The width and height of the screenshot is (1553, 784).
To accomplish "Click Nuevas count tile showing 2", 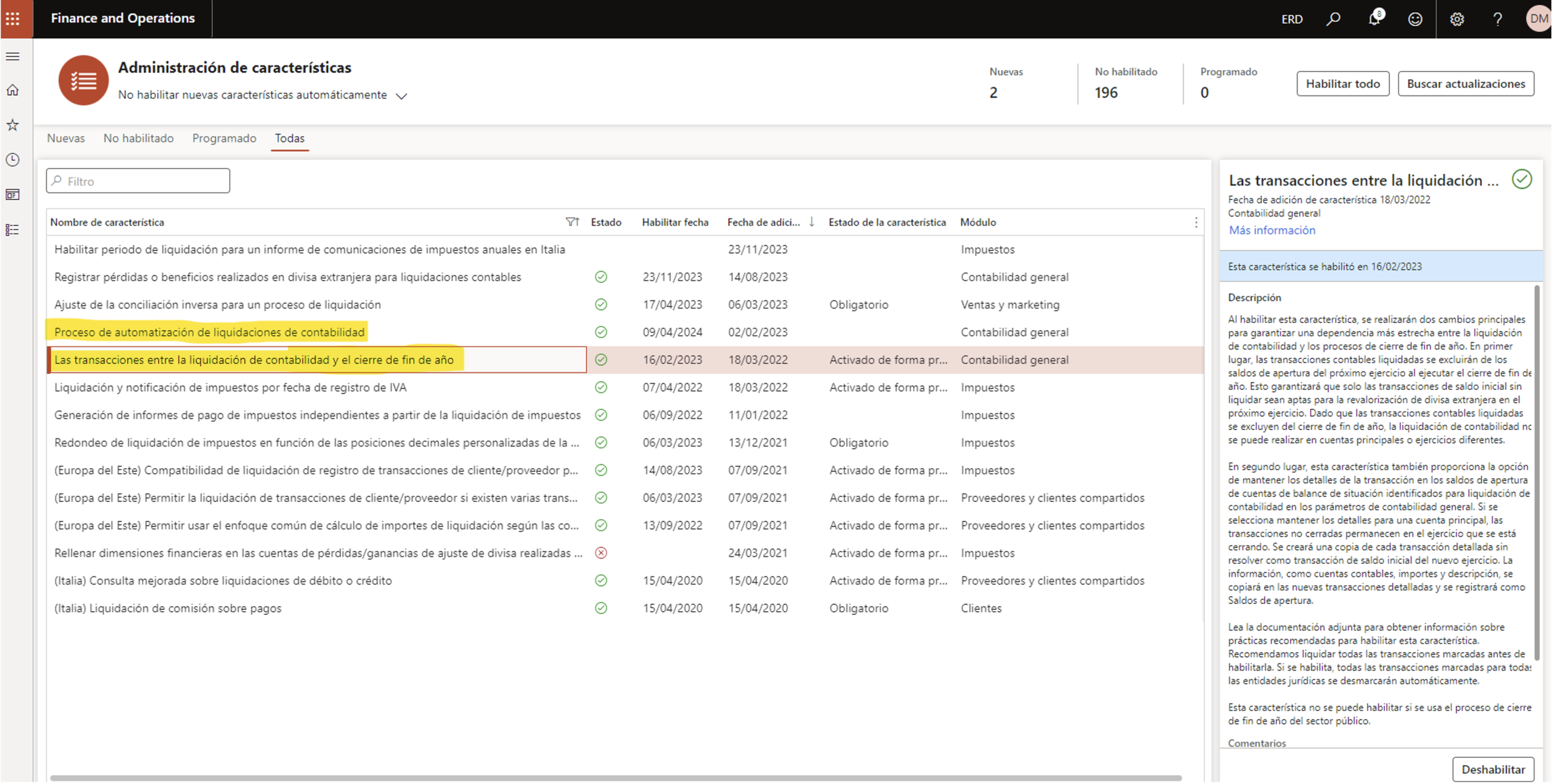I will pos(1006,83).
